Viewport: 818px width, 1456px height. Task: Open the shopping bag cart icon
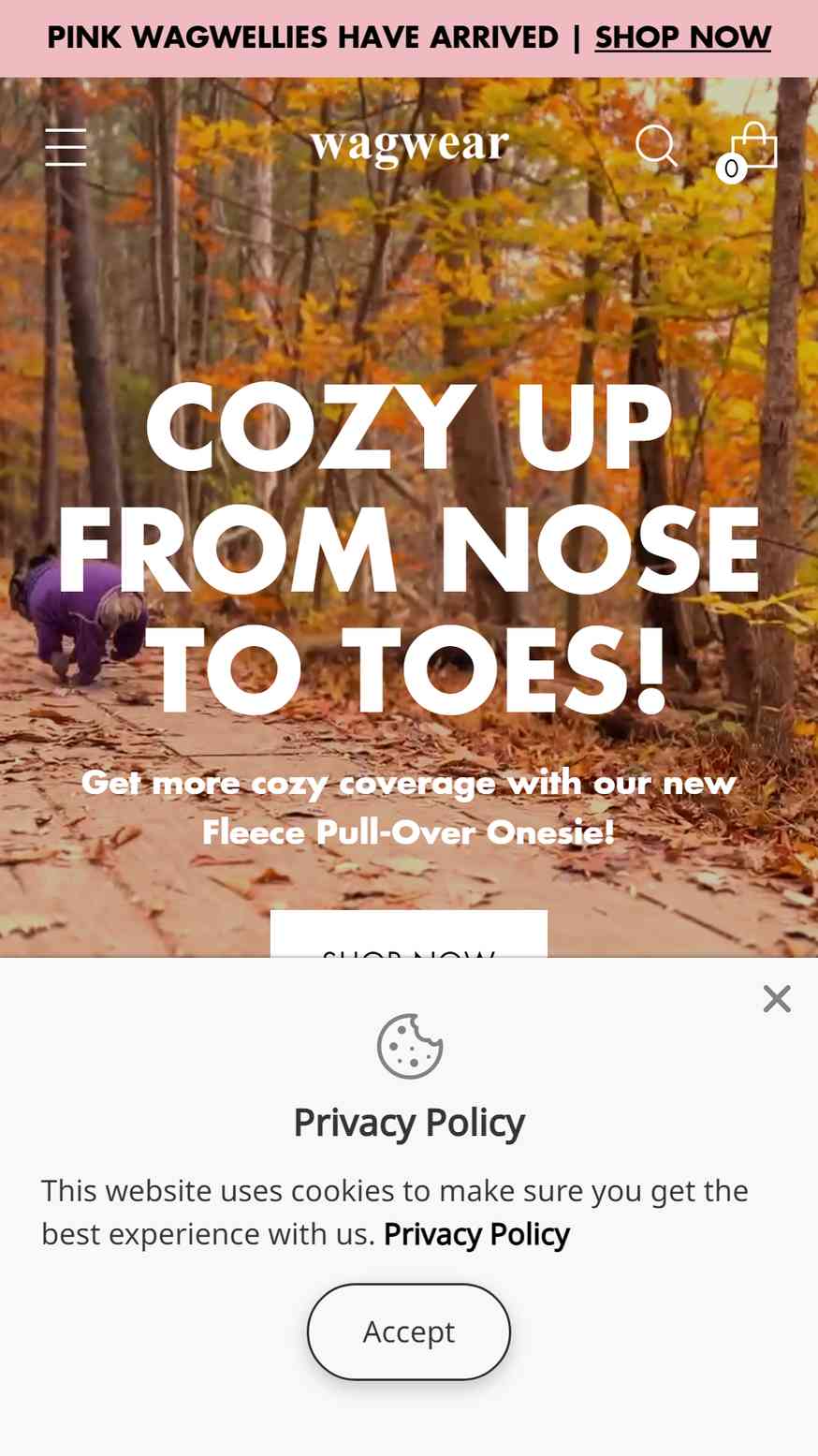coord(754,144)
